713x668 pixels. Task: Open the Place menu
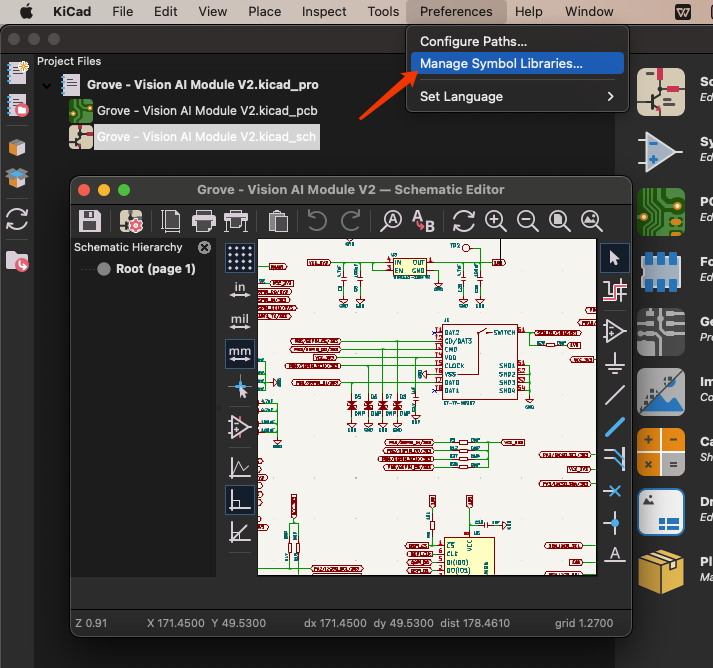tap(265, 11)
